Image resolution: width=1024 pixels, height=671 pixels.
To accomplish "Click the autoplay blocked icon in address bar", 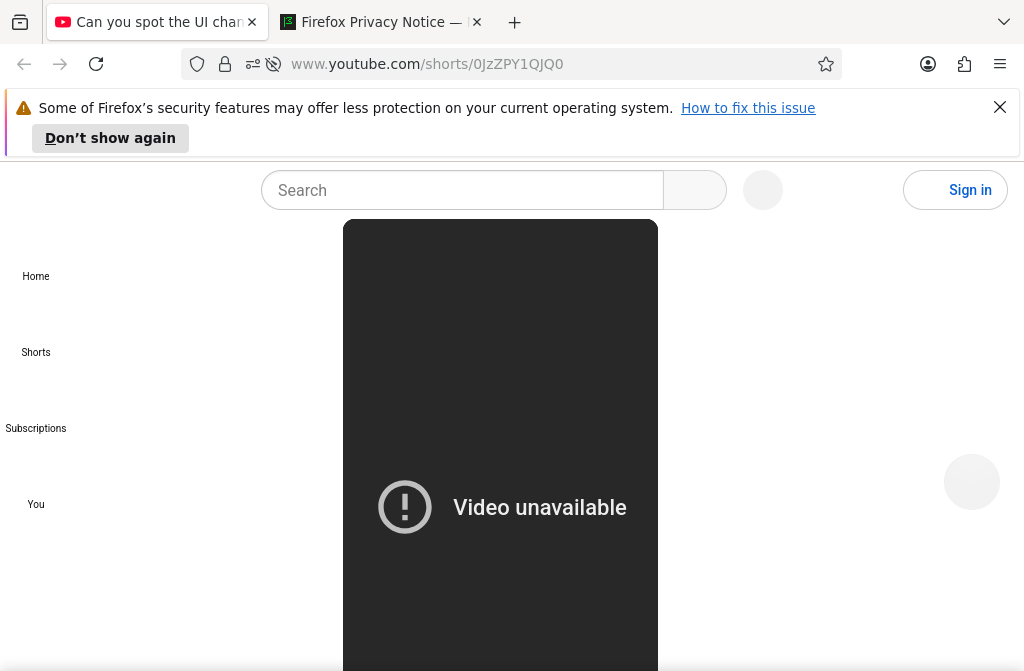I will (274, 64).
